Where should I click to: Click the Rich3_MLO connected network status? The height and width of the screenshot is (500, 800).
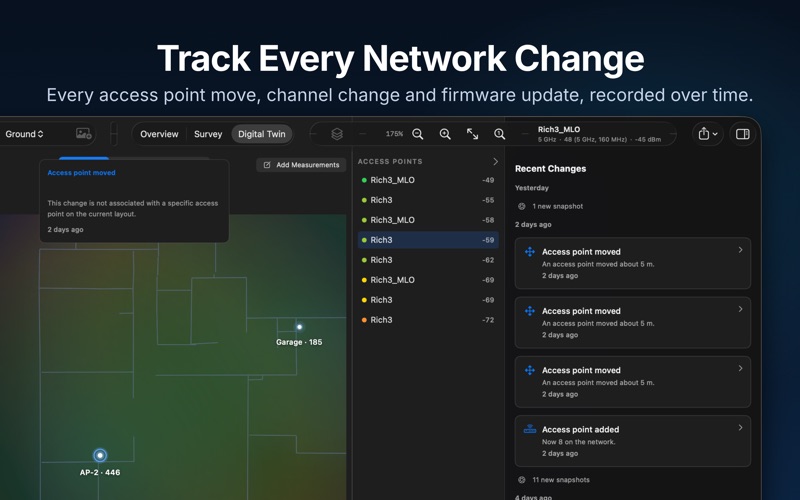(599, 134)
